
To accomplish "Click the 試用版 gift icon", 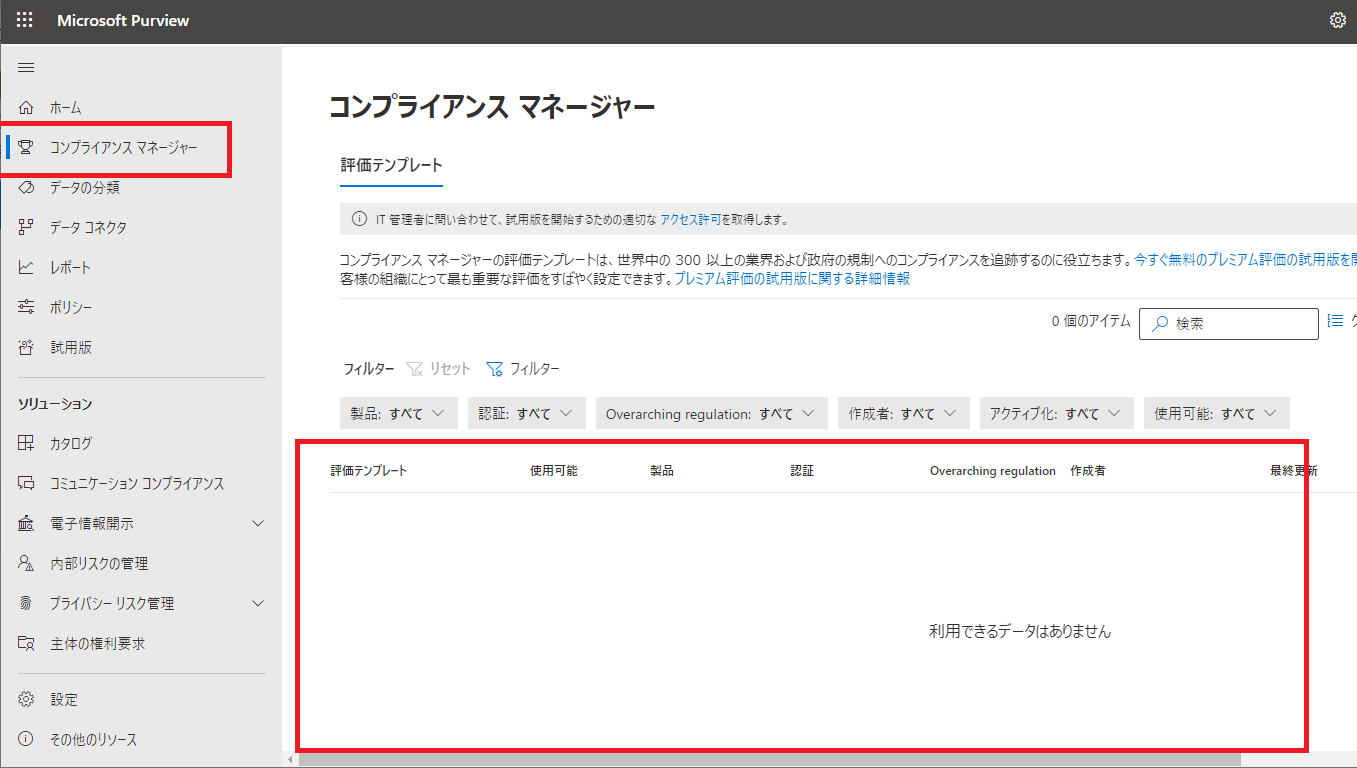I will click(x=27, y=347).
